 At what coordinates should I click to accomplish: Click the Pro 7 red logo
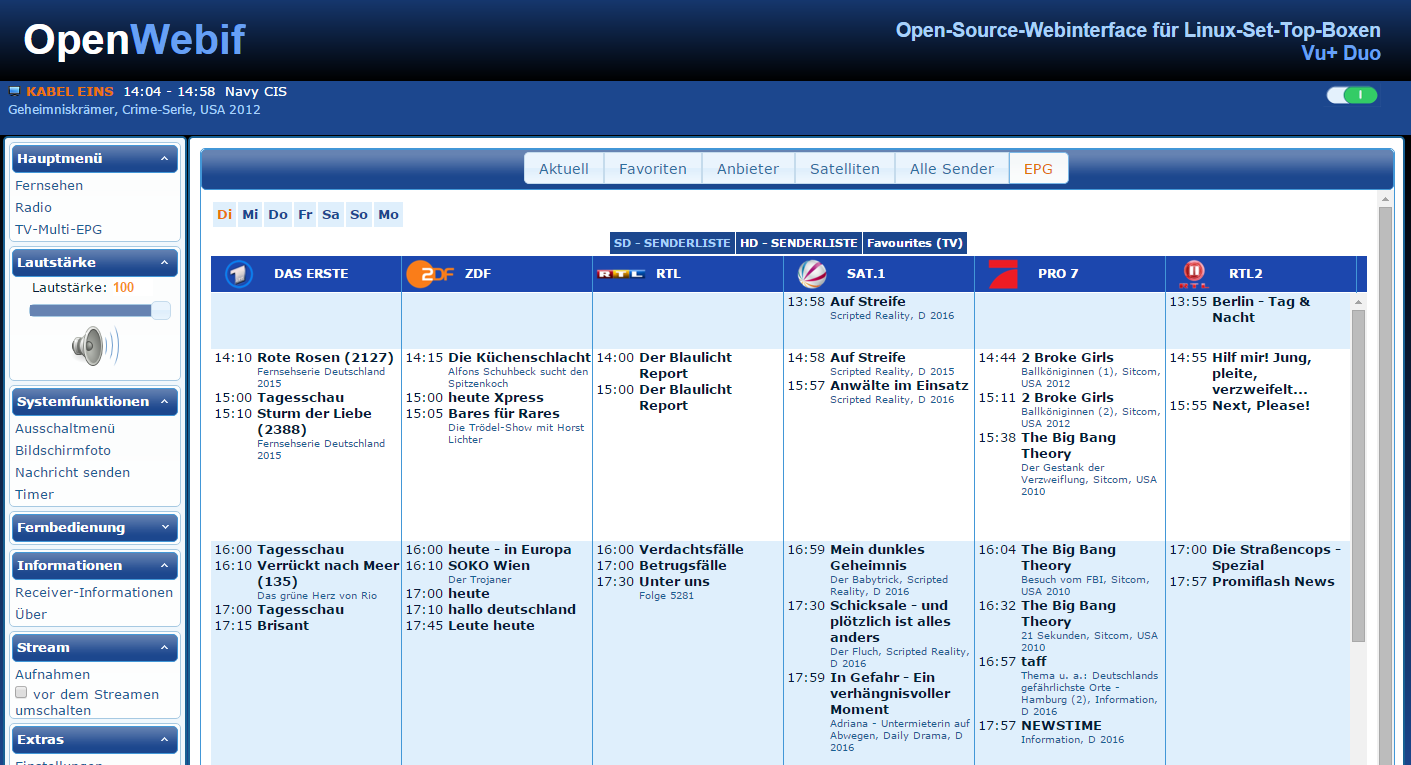tap(1003, 274)
